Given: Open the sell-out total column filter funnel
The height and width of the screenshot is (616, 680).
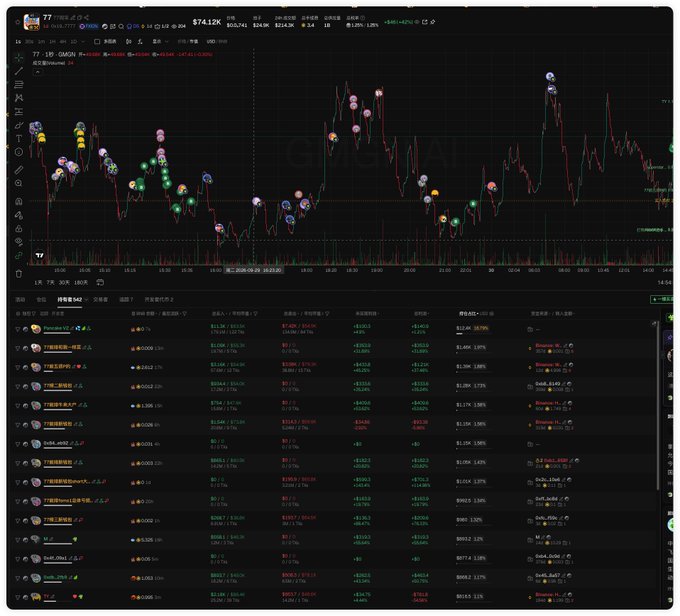Looking at the screenshot, I should 327,314.
